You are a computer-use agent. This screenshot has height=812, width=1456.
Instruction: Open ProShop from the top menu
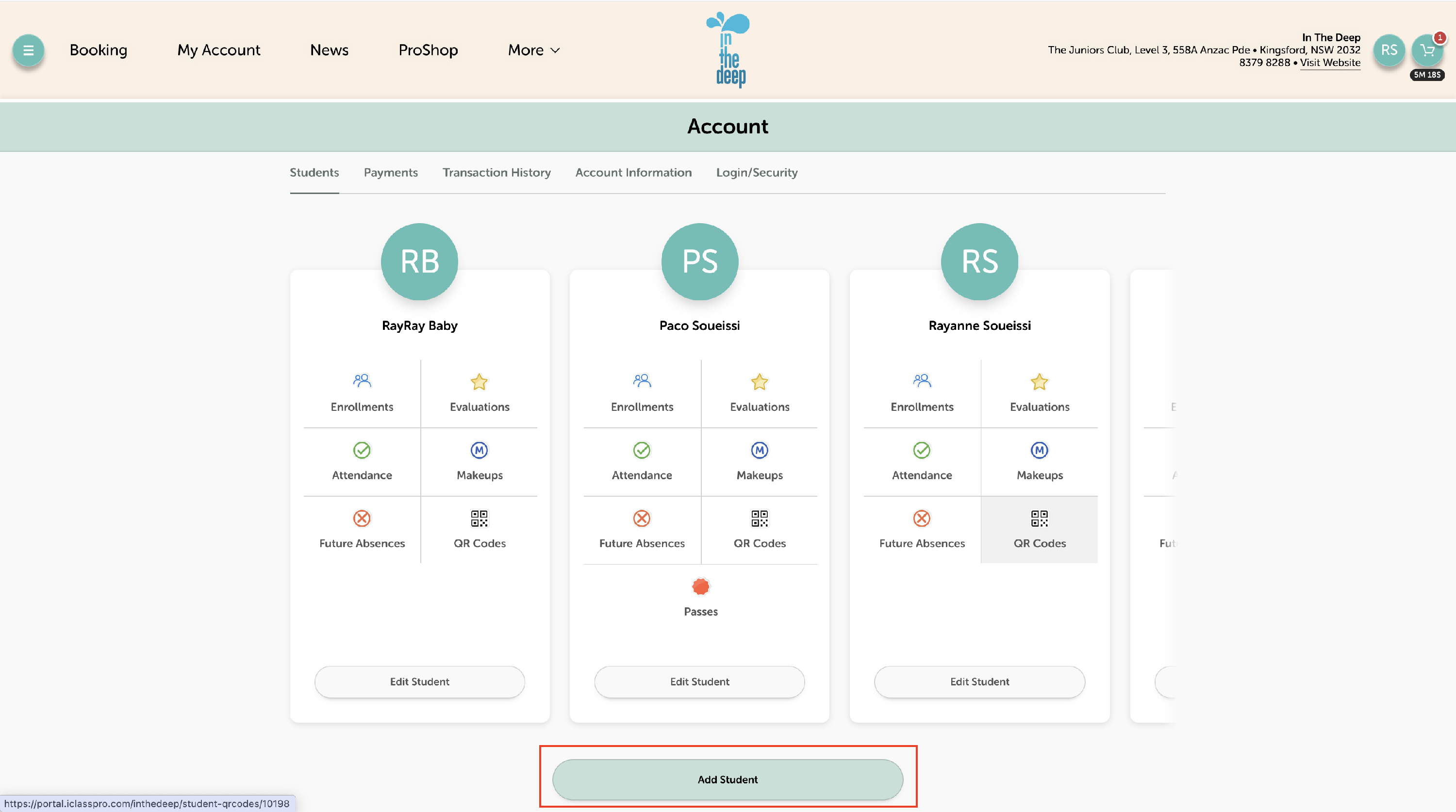point(428,50)
